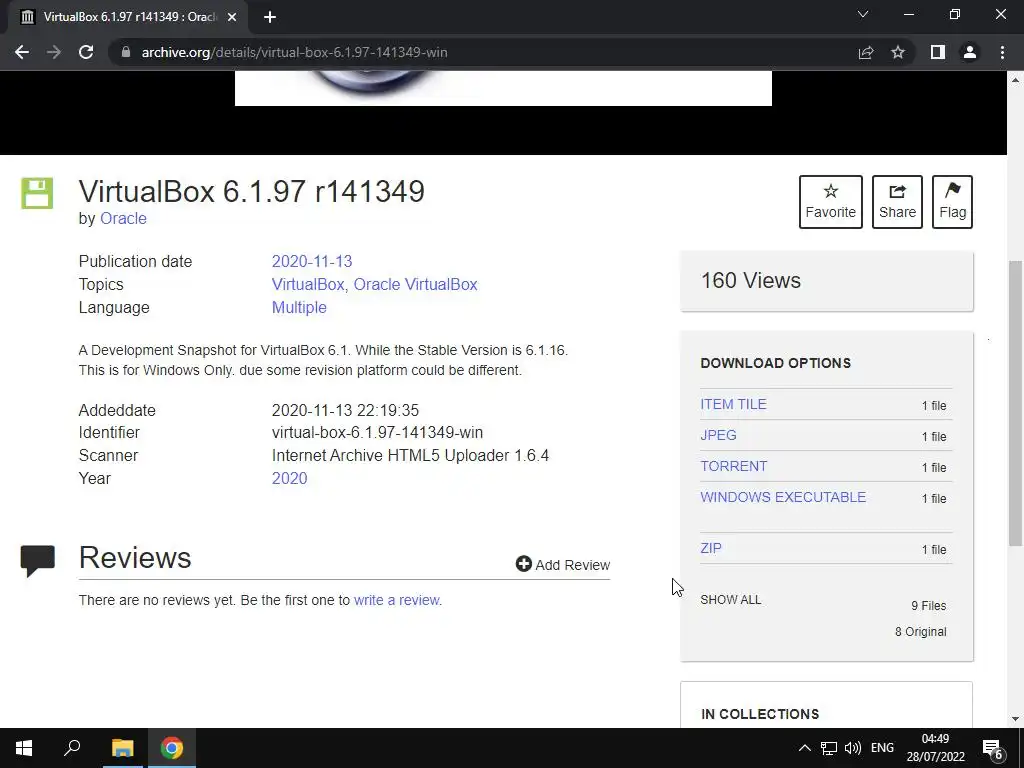The width and height of the screenshot is (1024, 768).
Task: Open the Chrome side panel icon
Action: (x=938, y=52)
